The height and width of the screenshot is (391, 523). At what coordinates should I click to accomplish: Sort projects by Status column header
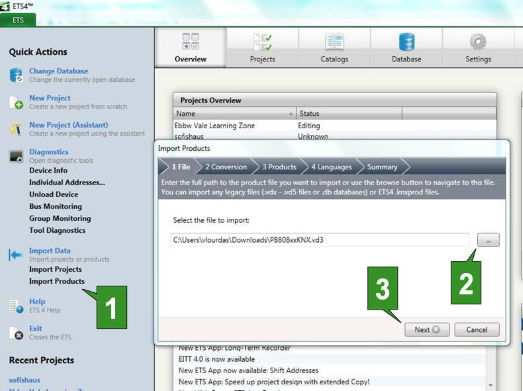[x=349, y=113]
